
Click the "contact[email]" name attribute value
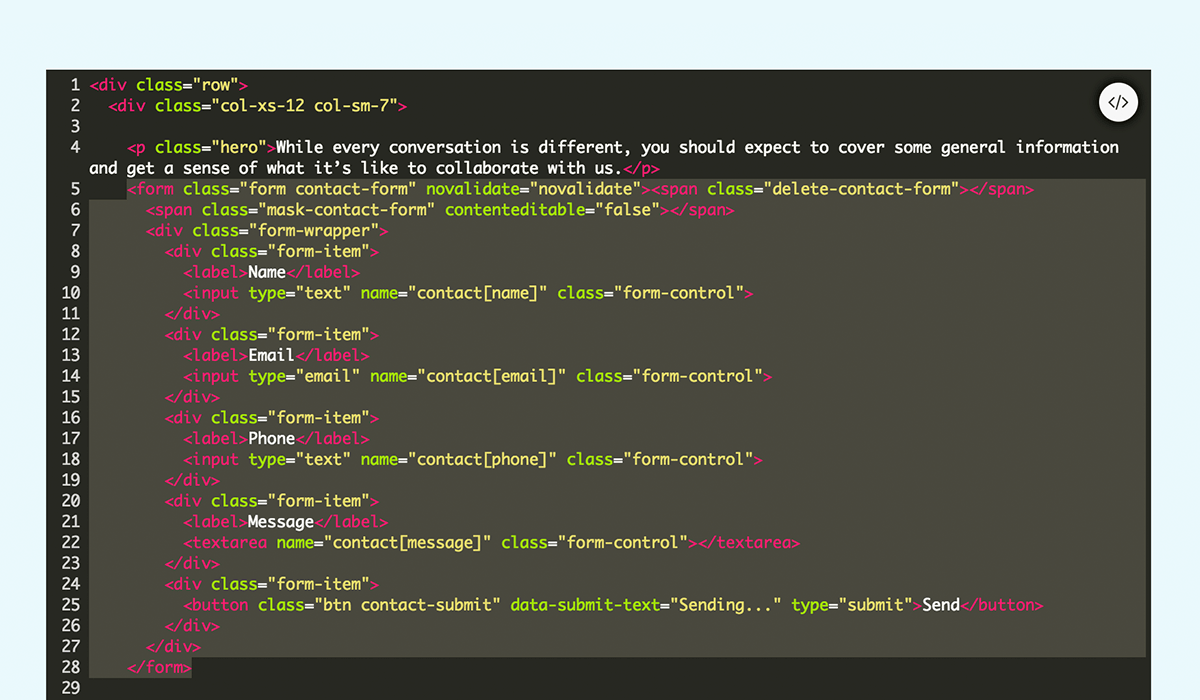493,376
